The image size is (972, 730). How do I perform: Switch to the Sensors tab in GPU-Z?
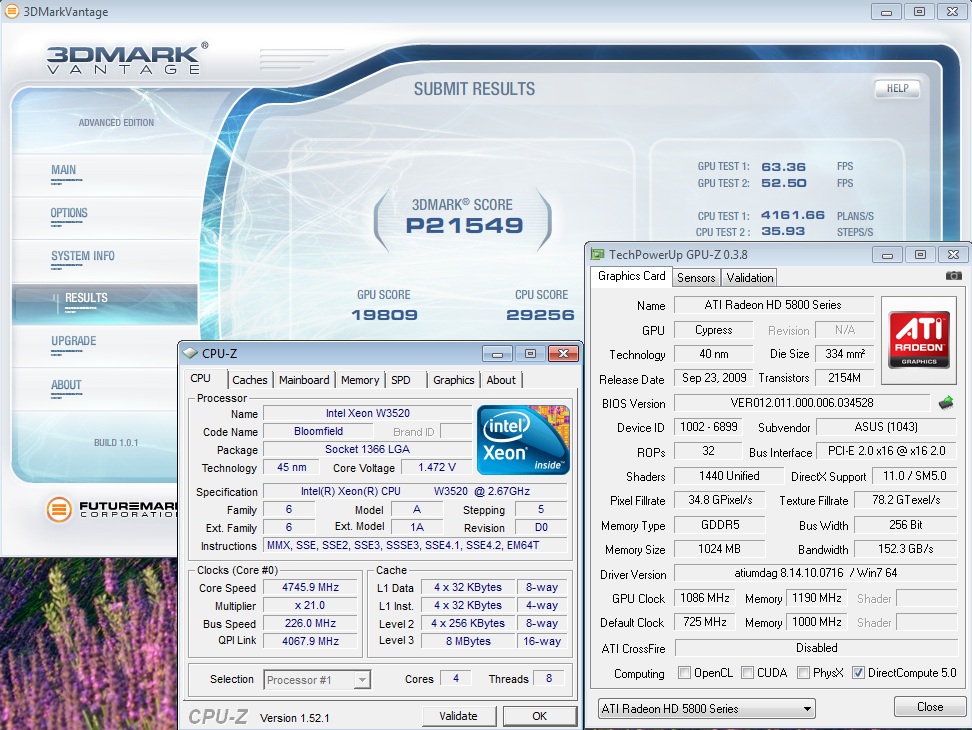point(696,278)
